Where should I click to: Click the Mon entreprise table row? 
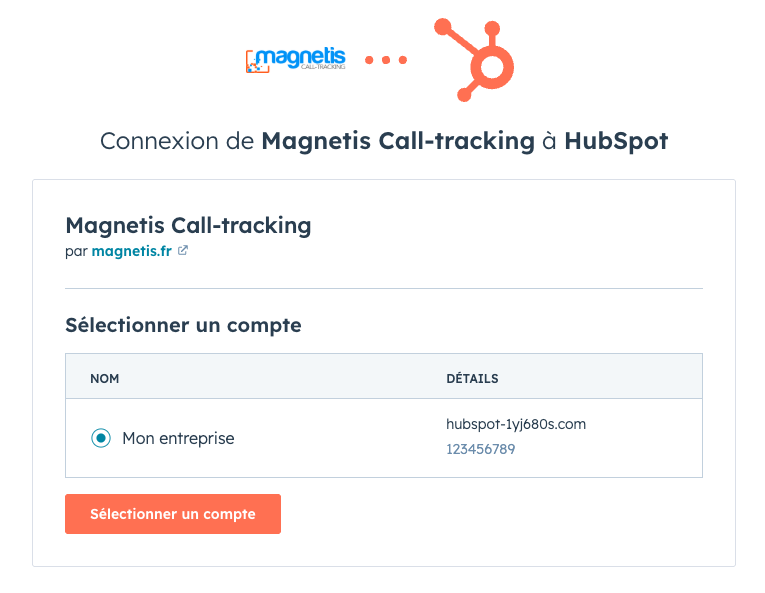click(384, 438)
